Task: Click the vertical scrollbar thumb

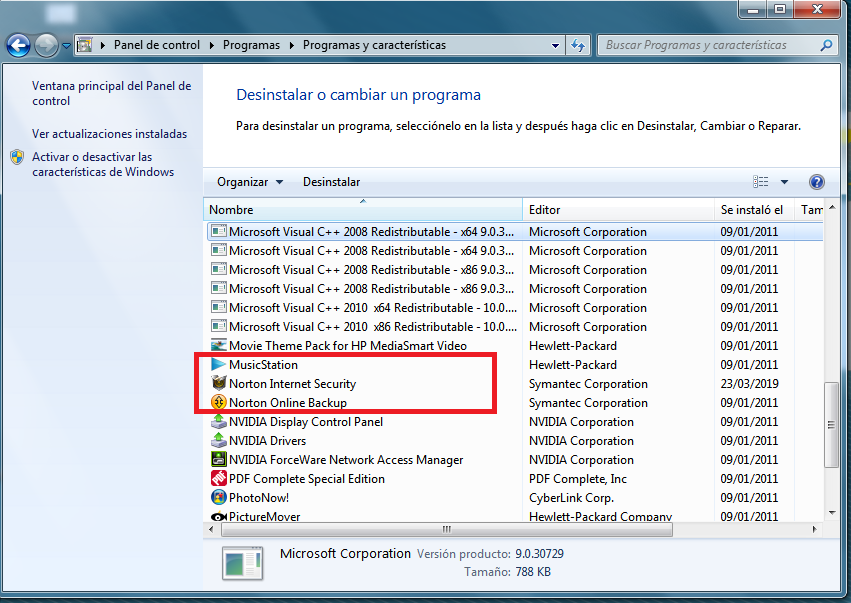Action: [831, 424]
